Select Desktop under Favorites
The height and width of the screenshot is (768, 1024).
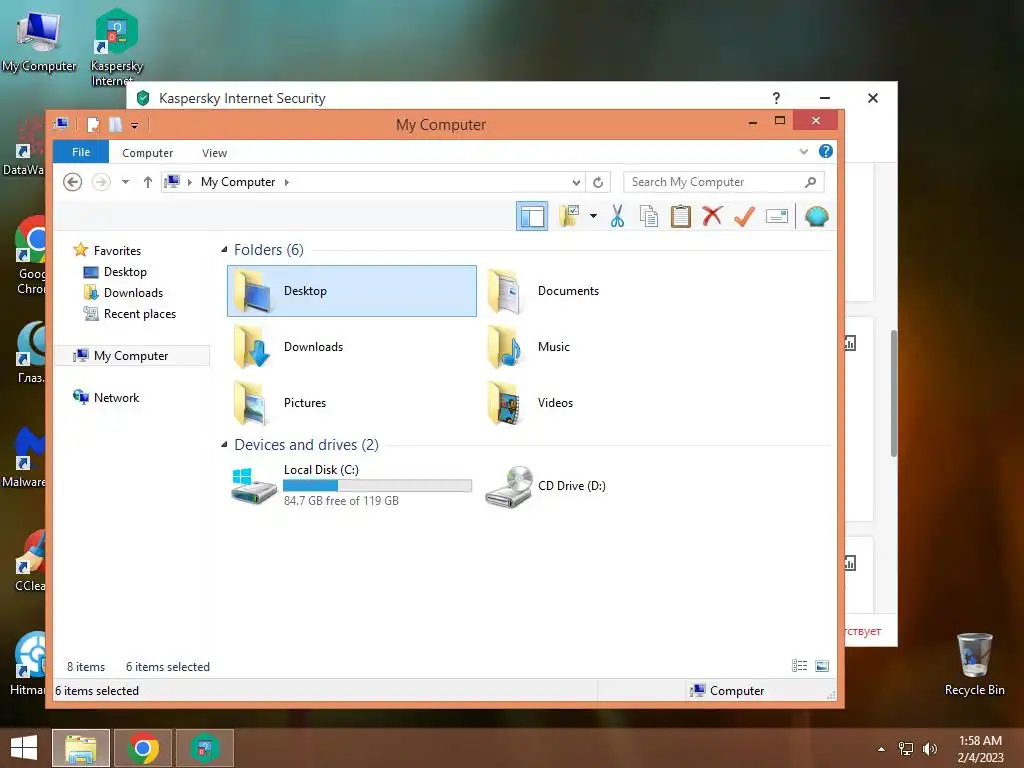115,272
